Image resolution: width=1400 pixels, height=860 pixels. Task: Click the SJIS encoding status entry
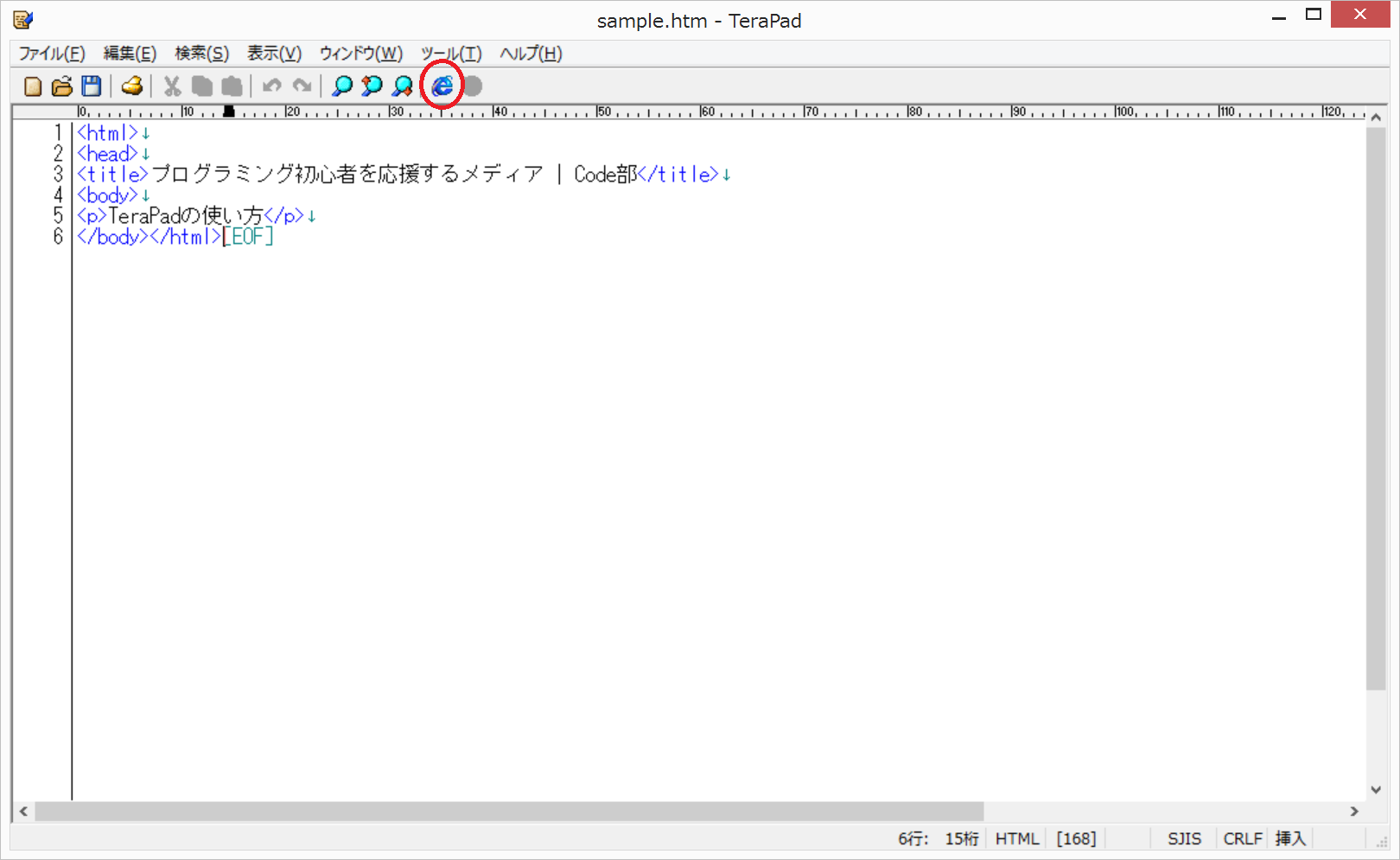[x=1184, y=838]
